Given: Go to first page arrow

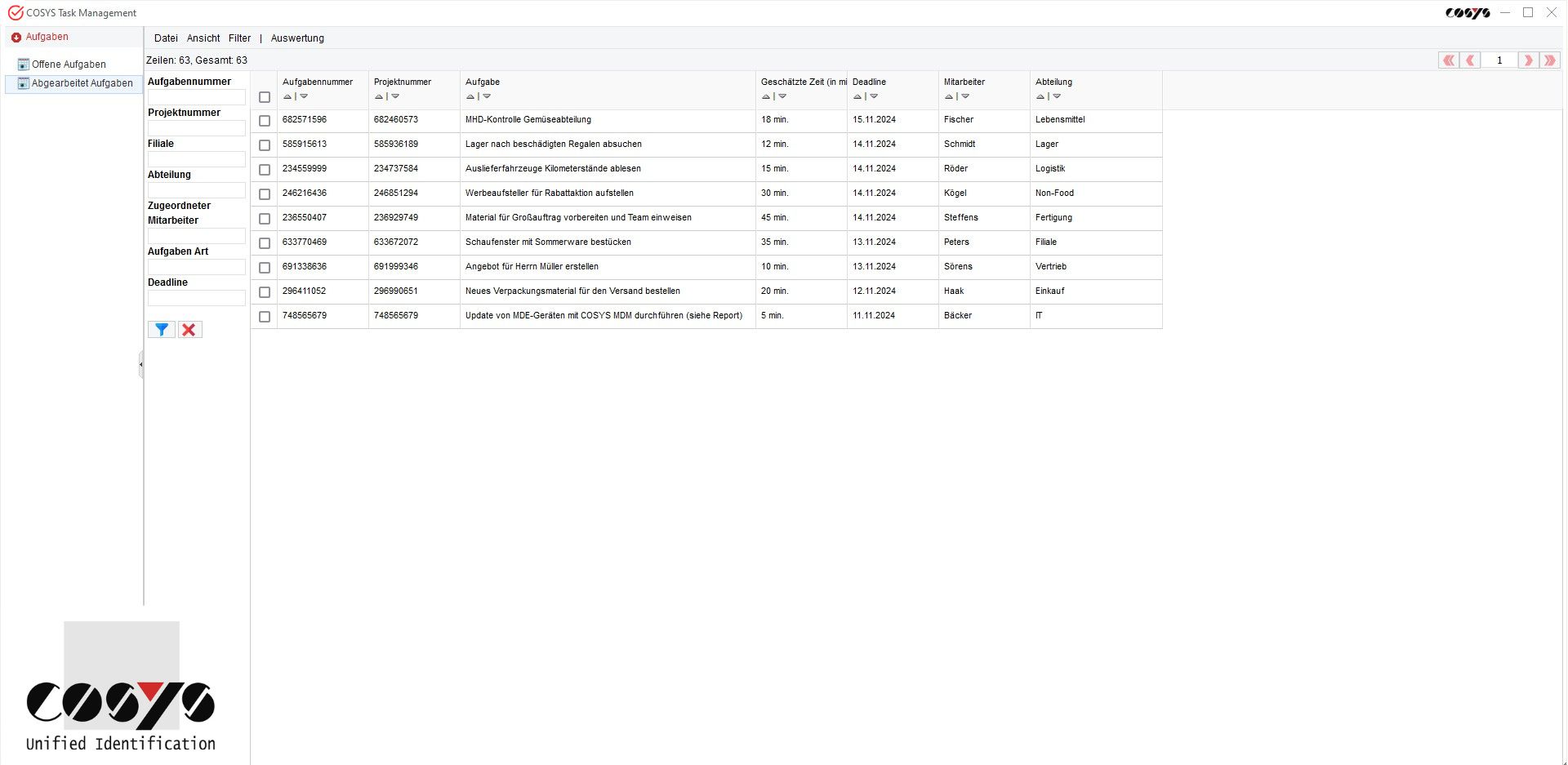Looking at the screenshot, I should pyautogui.click(x=1449, y=60).
